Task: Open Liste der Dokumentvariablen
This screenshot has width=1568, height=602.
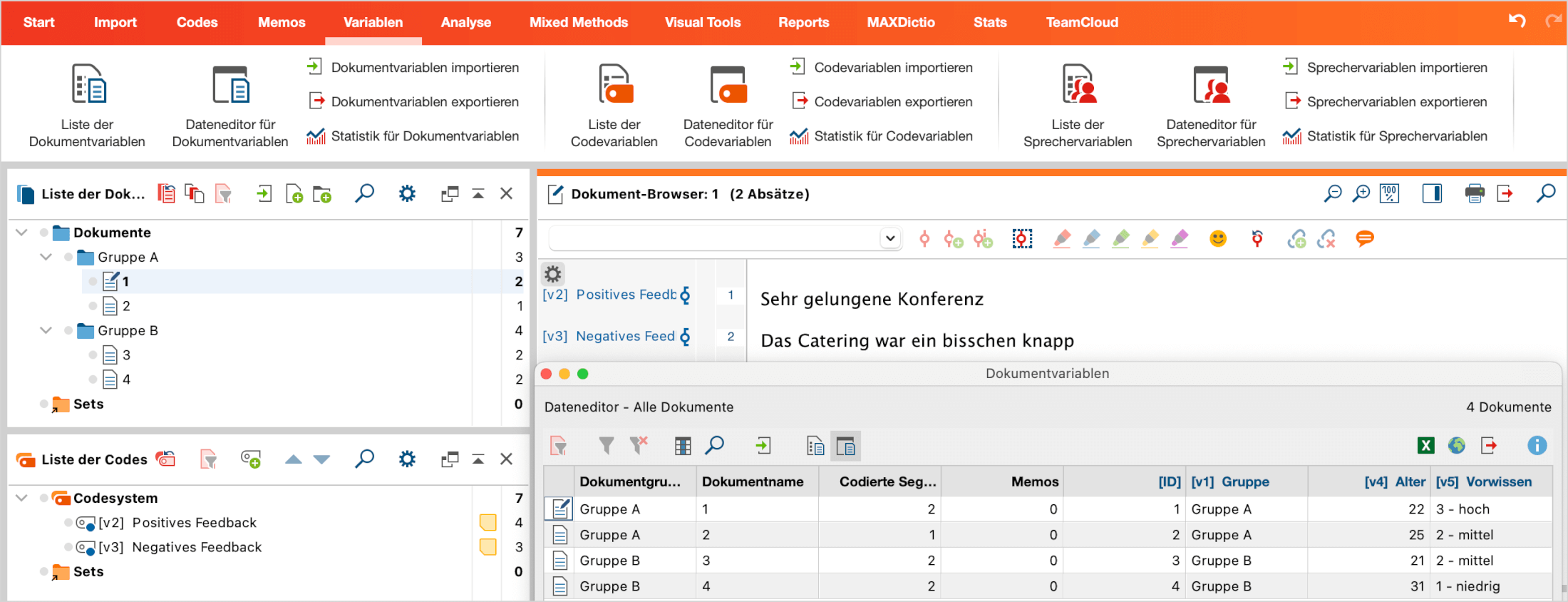Action: 87,106
